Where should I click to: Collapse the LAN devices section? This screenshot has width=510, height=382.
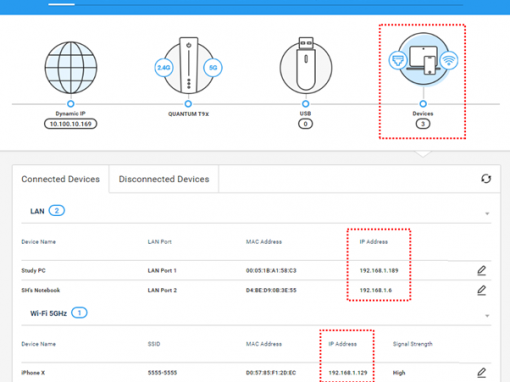tap(487, 213)
